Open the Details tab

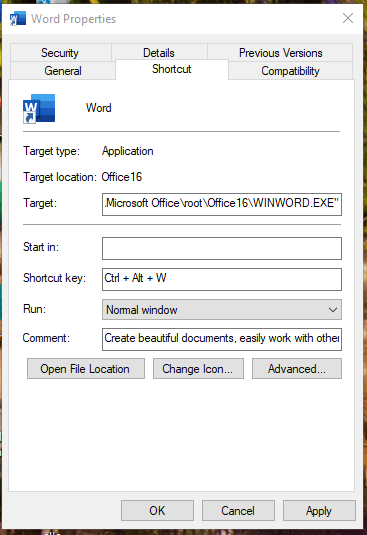(159, 53)
